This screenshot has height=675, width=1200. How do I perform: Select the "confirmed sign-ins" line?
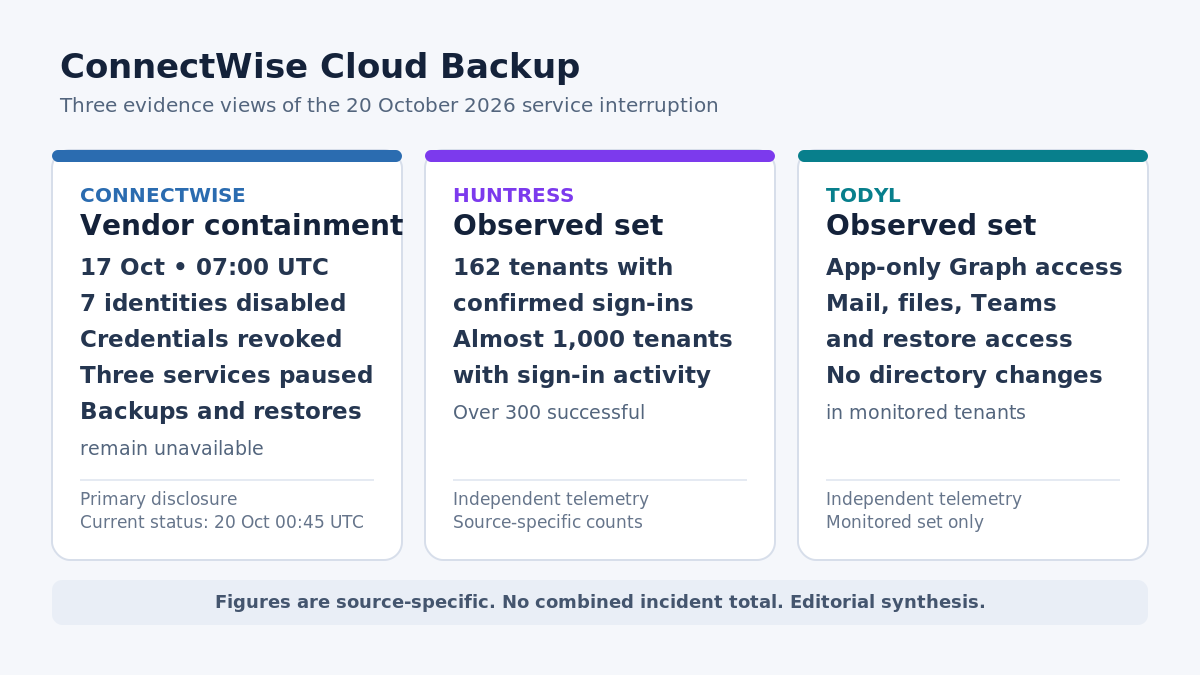tap(573, 304)
